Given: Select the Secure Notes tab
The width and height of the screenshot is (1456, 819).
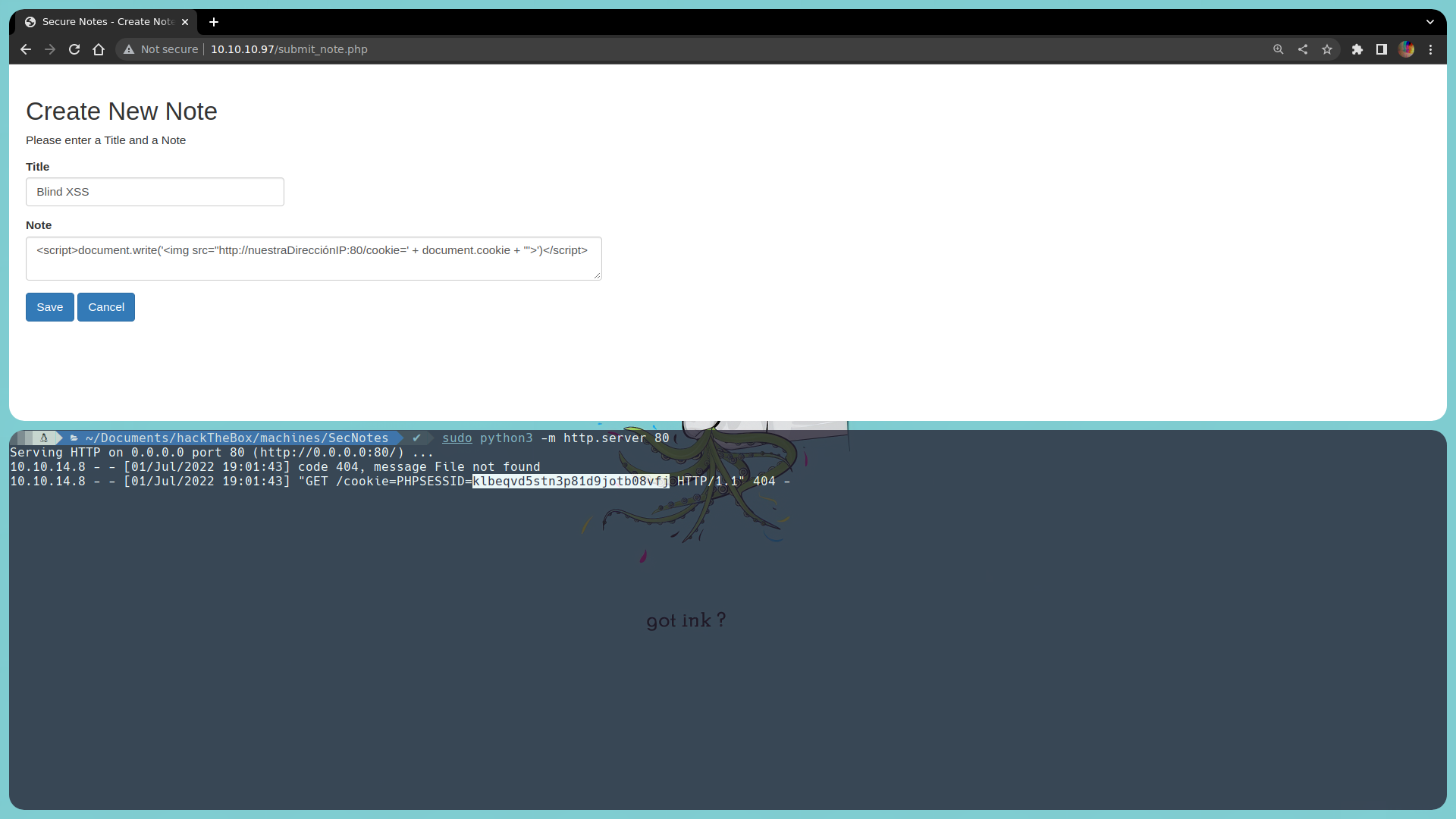Looking at the screenshot, I should pos(106,22).
